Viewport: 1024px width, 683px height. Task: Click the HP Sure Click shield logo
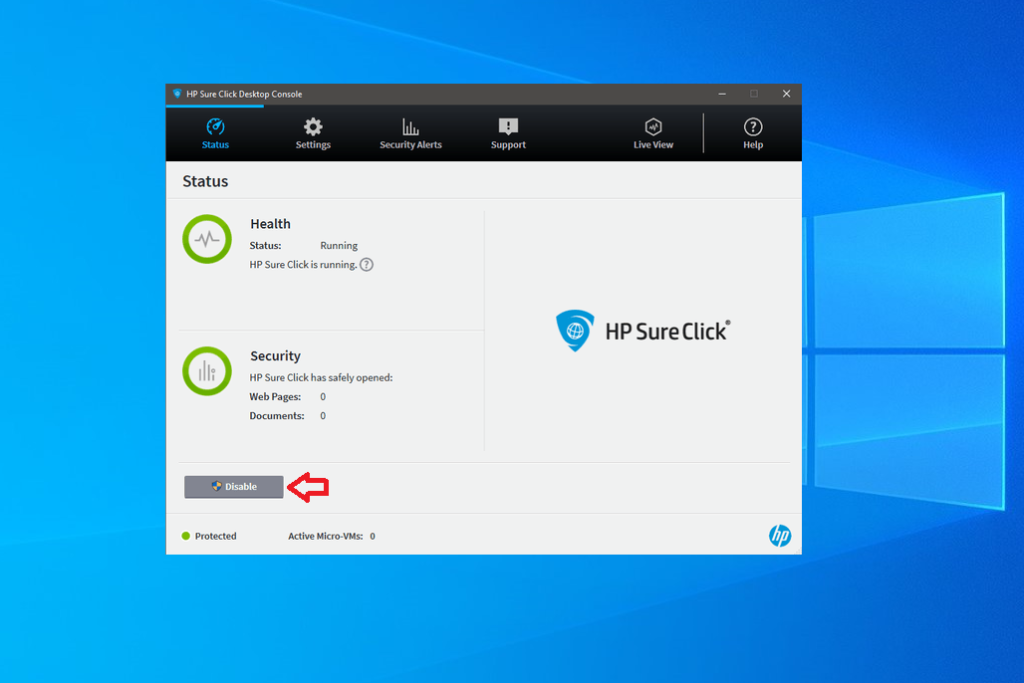574,330
